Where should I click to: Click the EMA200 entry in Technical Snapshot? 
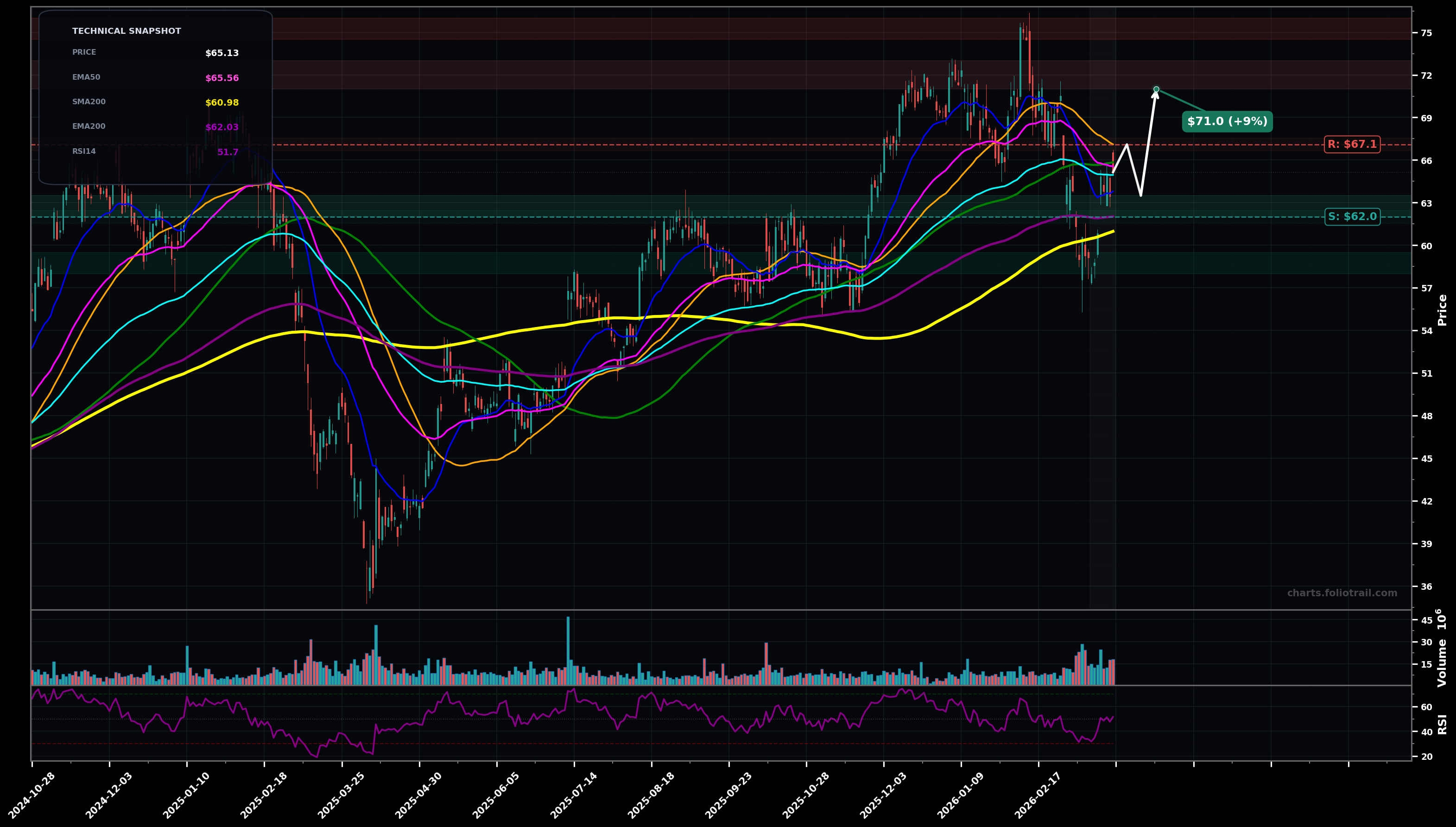(x=88, y=126)
